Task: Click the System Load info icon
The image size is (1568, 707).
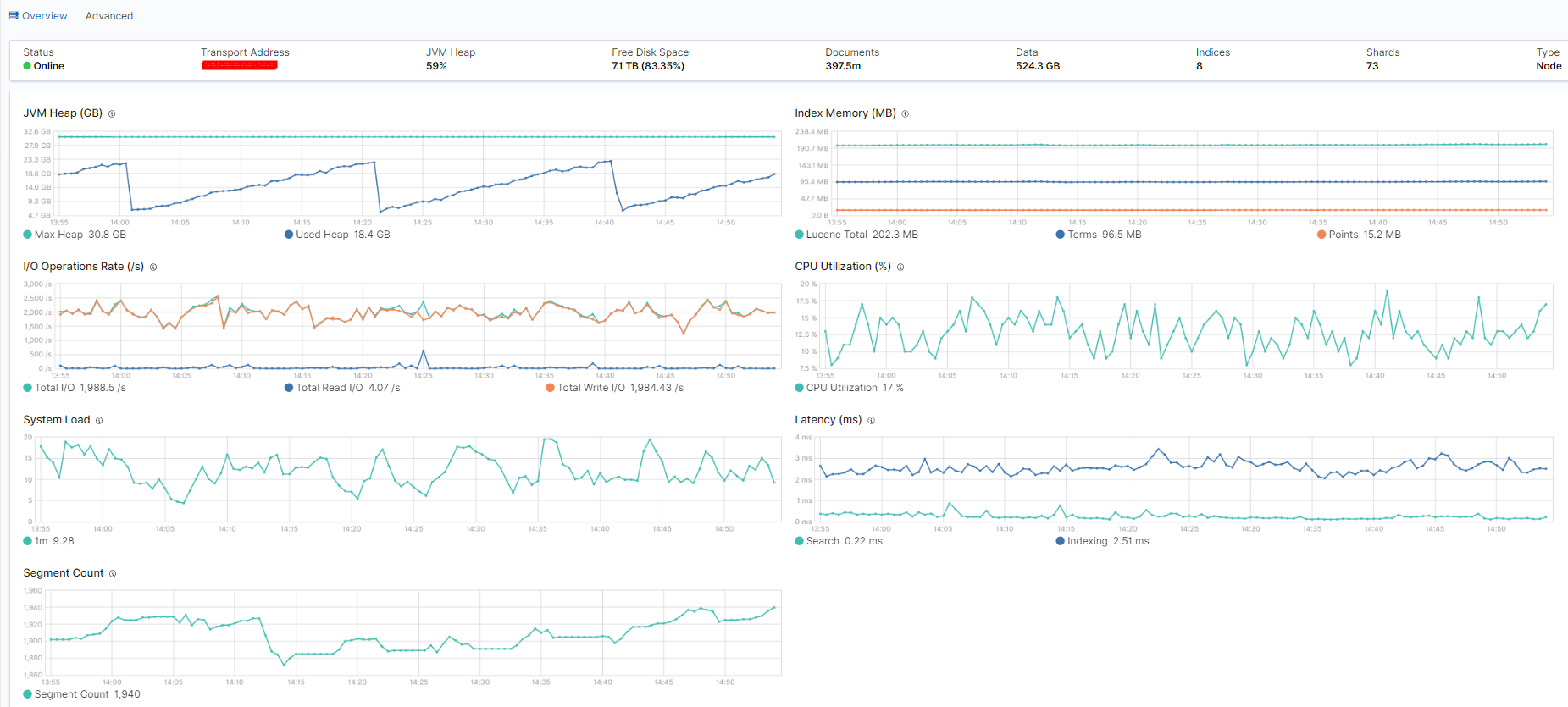Action: tap(99, 420)
